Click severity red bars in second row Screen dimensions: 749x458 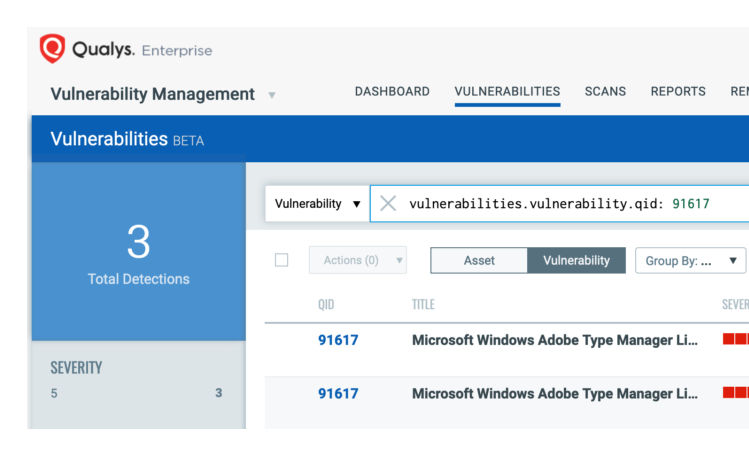coord(735,393)
